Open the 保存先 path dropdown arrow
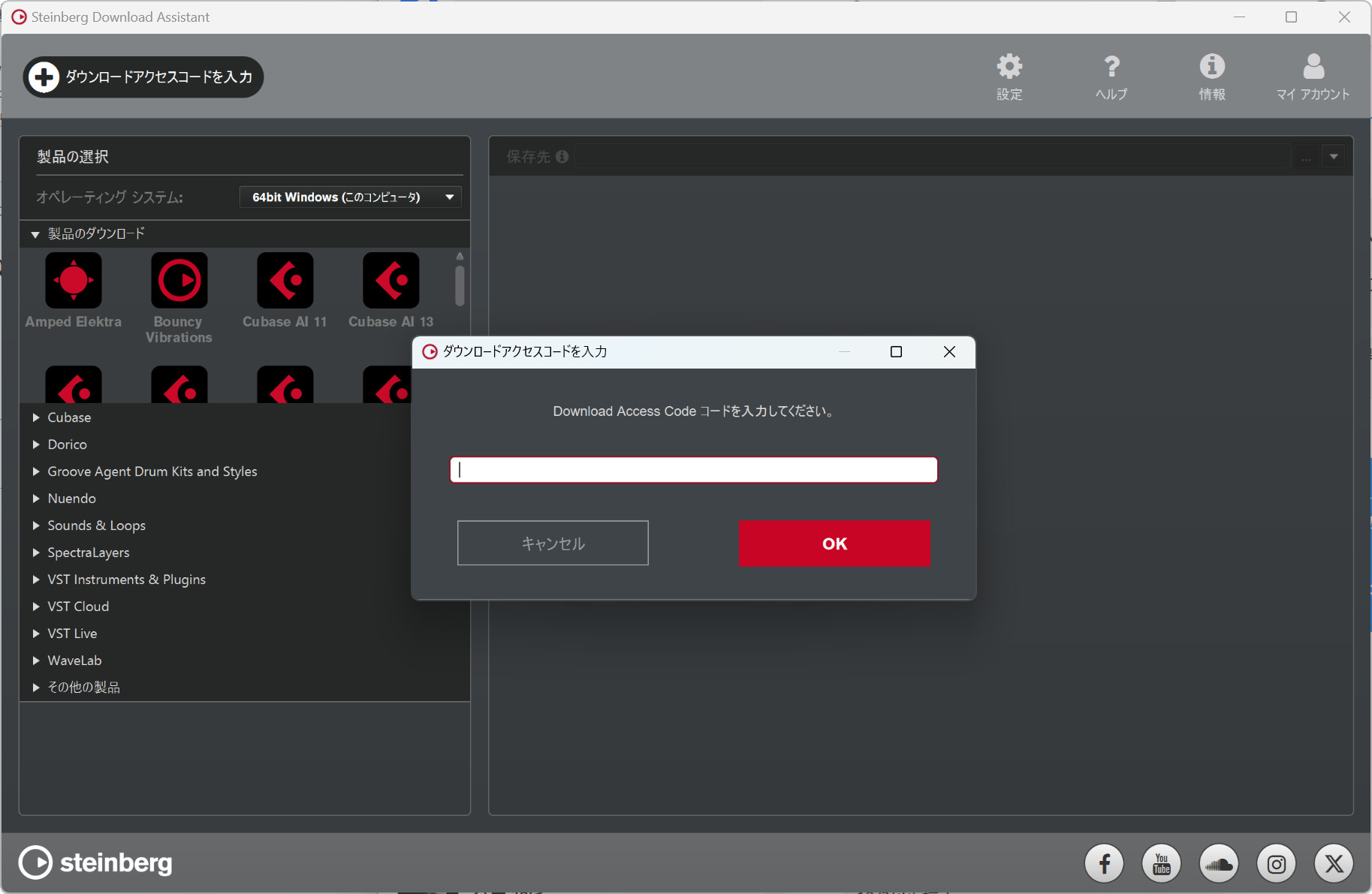Screen dimensions: 1372x894 click(x=1334, y=157)
